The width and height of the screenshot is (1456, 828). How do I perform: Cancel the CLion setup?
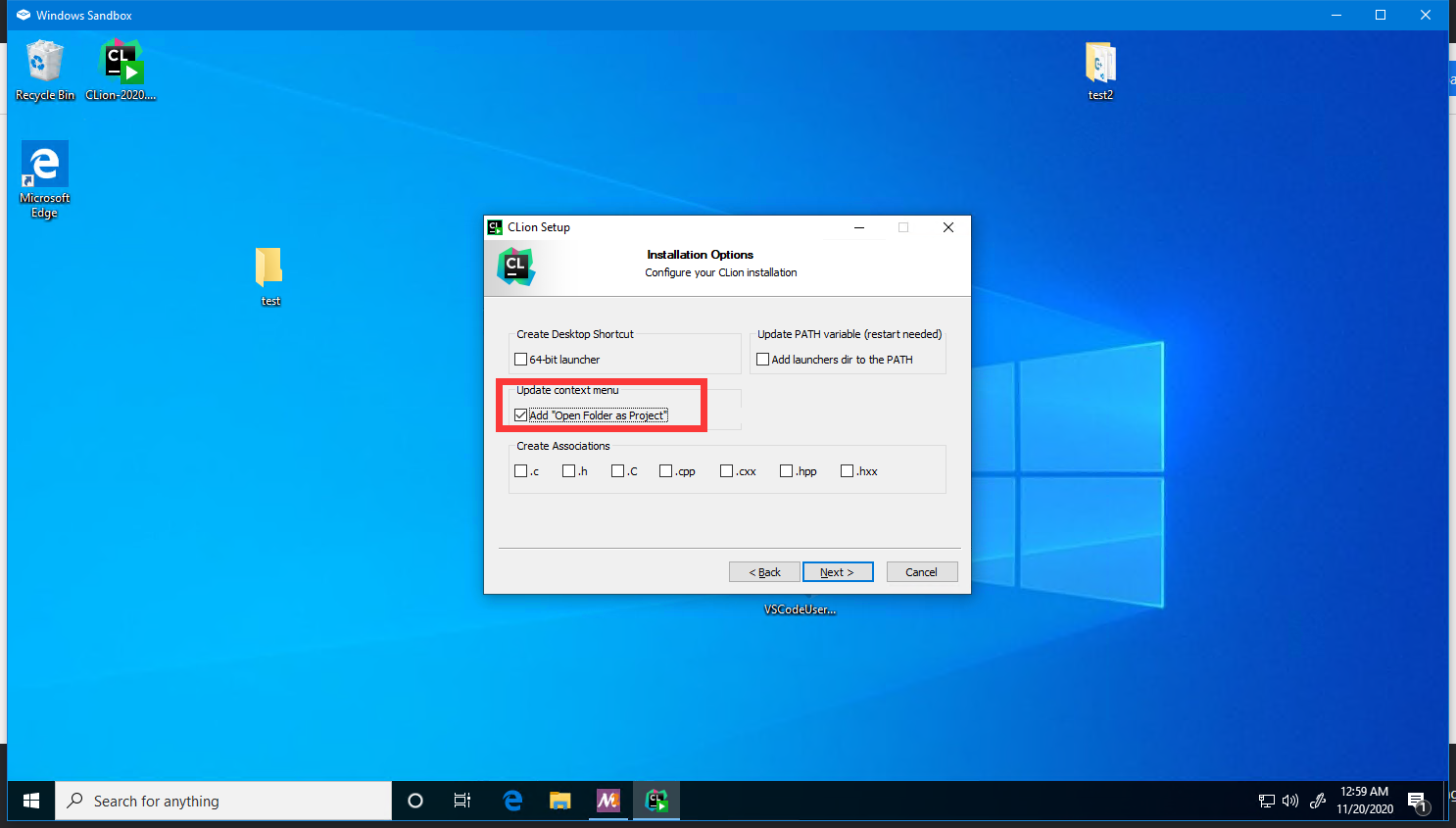coord(921,572)
